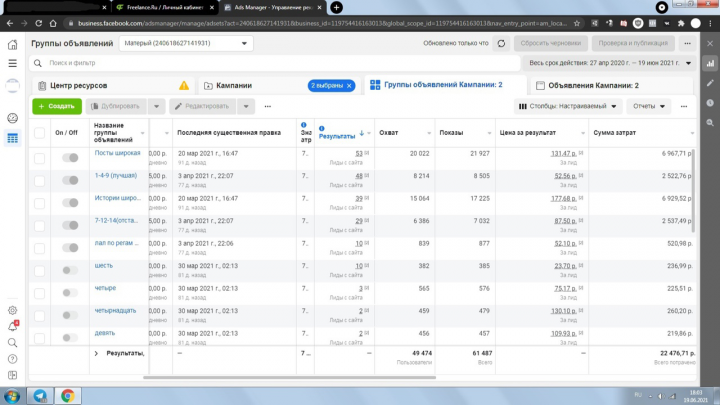This screenshot has width=720, height=405.
Task: Click the Сбросить черновики button
Action: [x=551, y=43]
